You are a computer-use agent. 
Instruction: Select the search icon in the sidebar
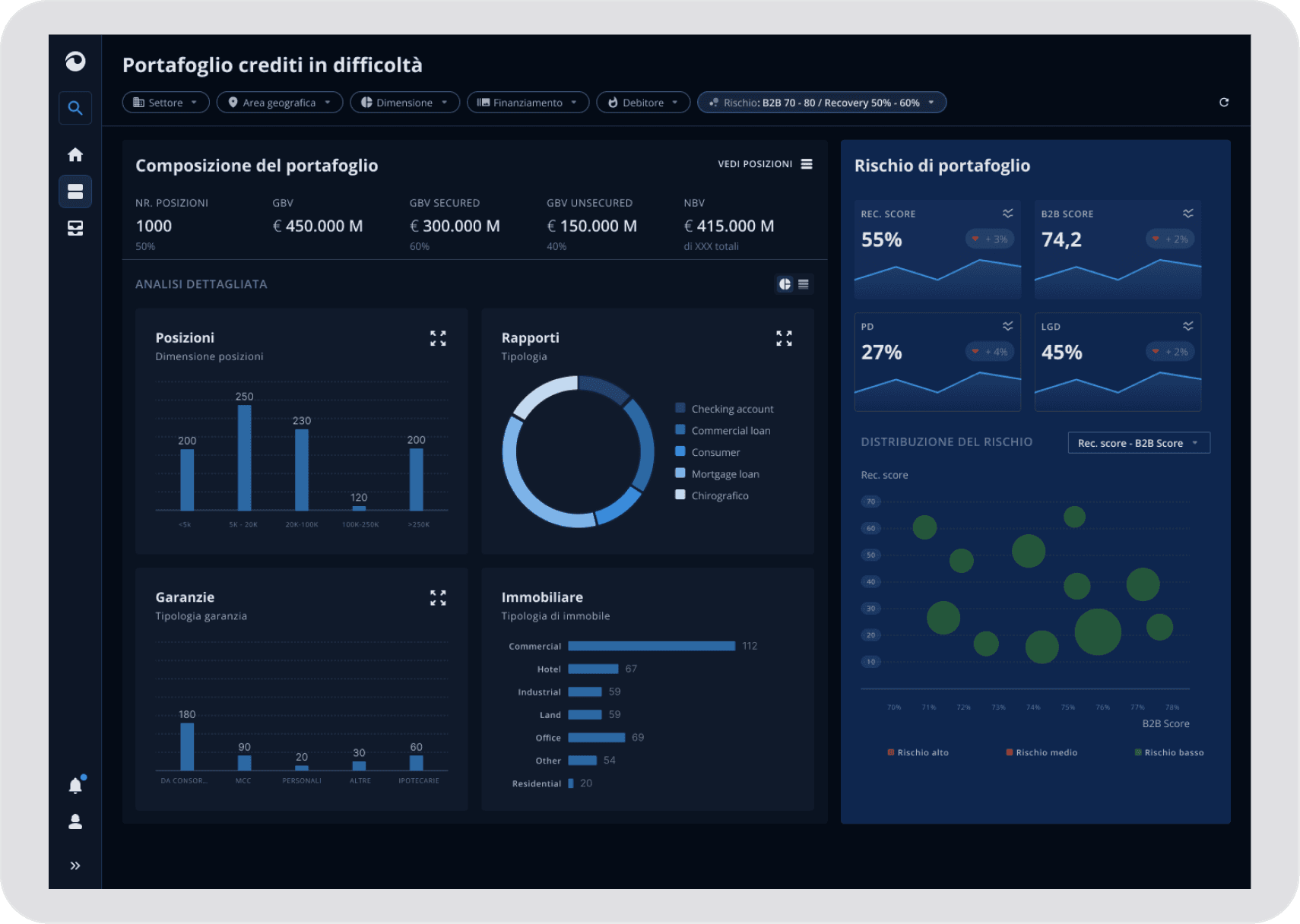pyautogui.click(x=75, y=107)
